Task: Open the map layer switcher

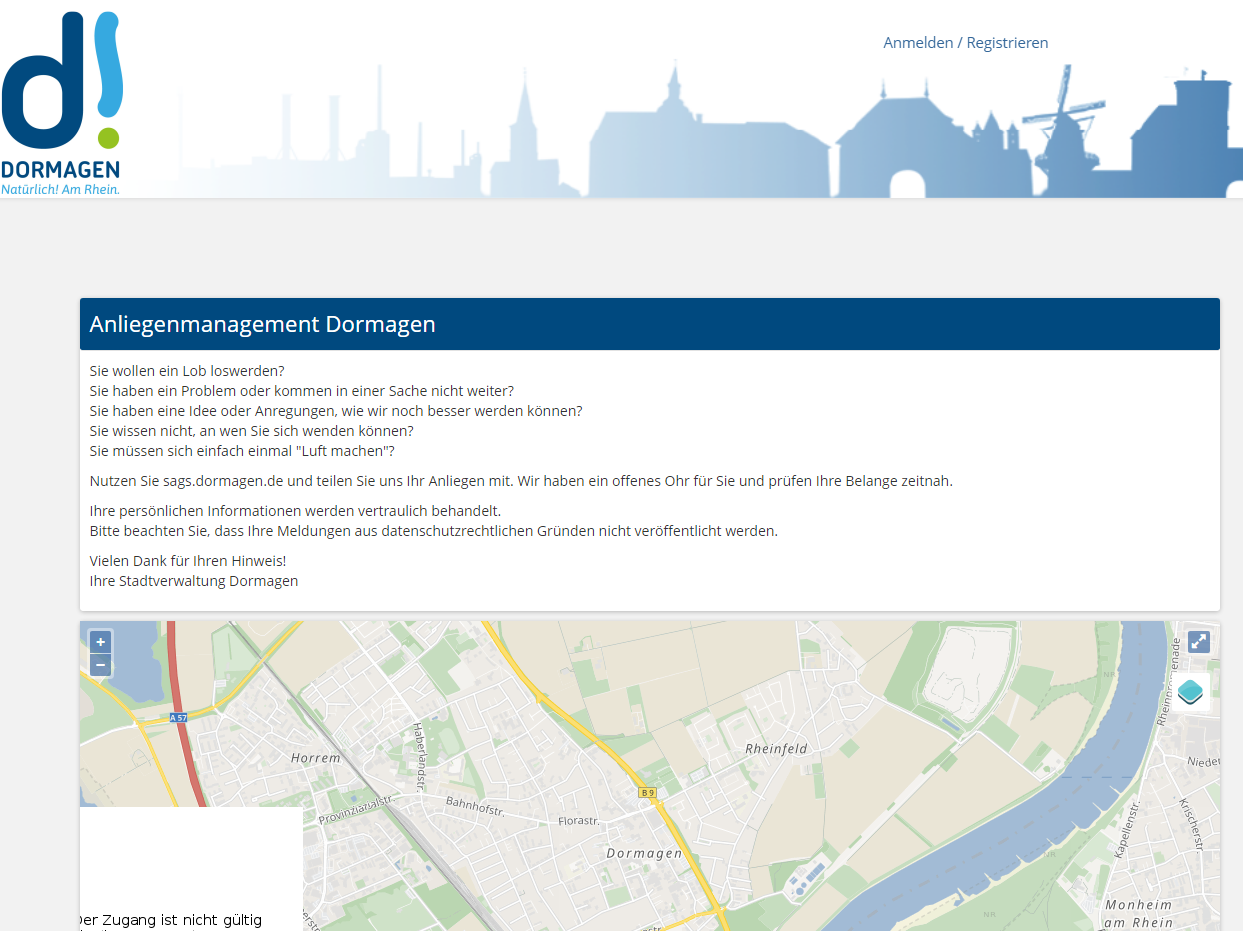Action: (1190, 691)
